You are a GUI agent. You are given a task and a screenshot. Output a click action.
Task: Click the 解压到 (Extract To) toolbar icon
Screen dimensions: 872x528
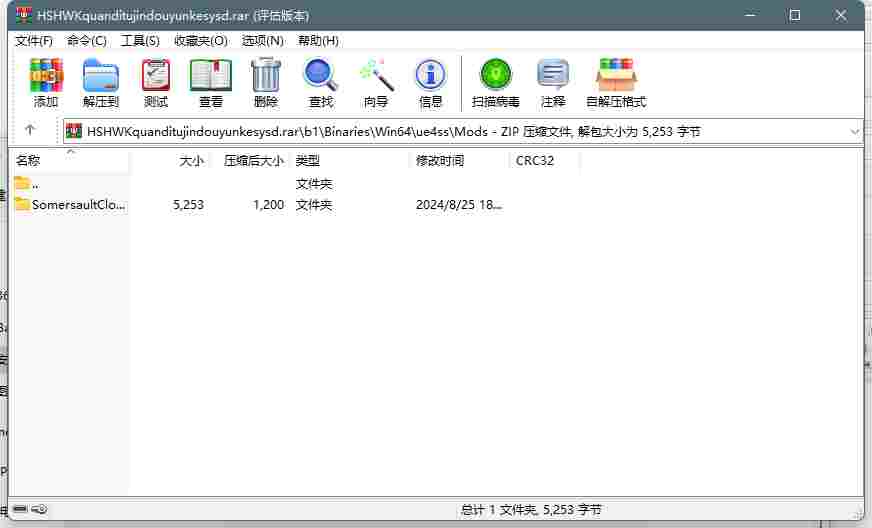click(101, 75)
